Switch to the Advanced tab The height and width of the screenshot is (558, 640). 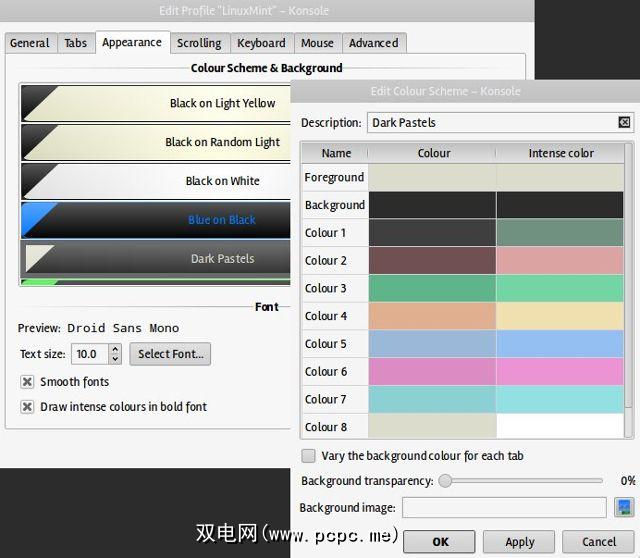[374, 43]
